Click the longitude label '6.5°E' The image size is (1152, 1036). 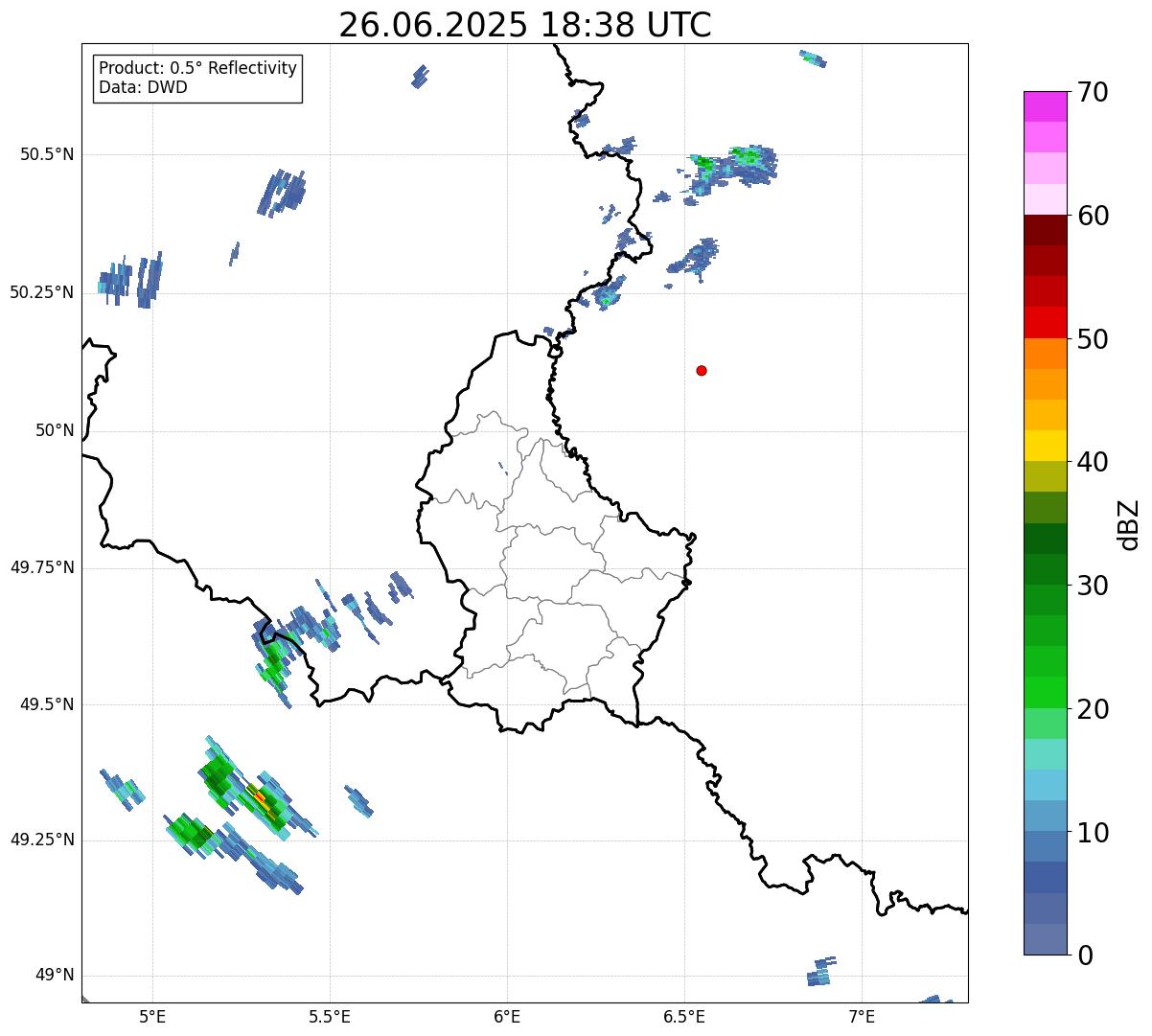point(684,1016)
